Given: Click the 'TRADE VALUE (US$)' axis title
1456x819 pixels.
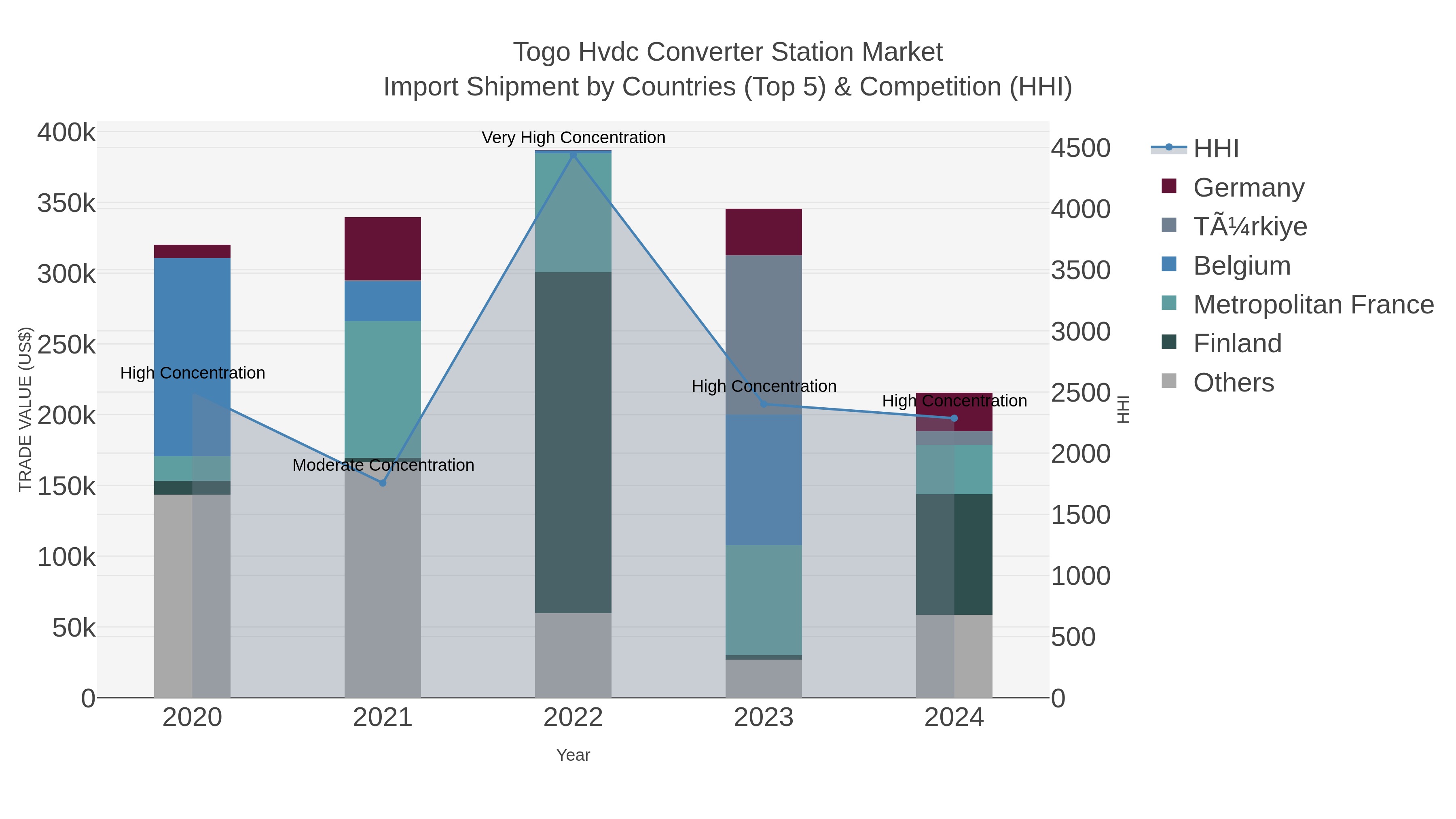Looking at the screenshot, I should pos(25,409).
